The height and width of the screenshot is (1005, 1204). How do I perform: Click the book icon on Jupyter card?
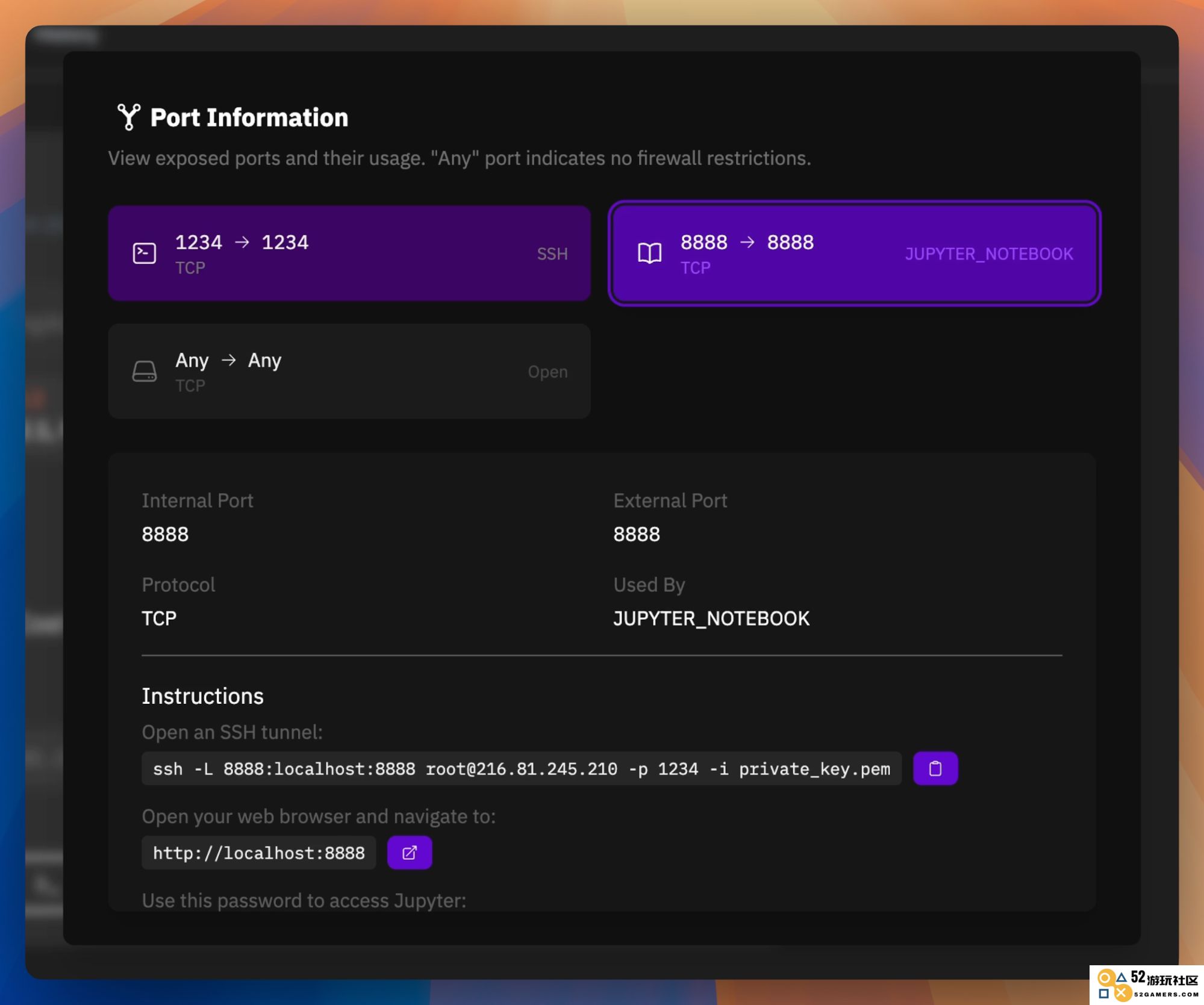pyautogui.click(x=649, y=253)
